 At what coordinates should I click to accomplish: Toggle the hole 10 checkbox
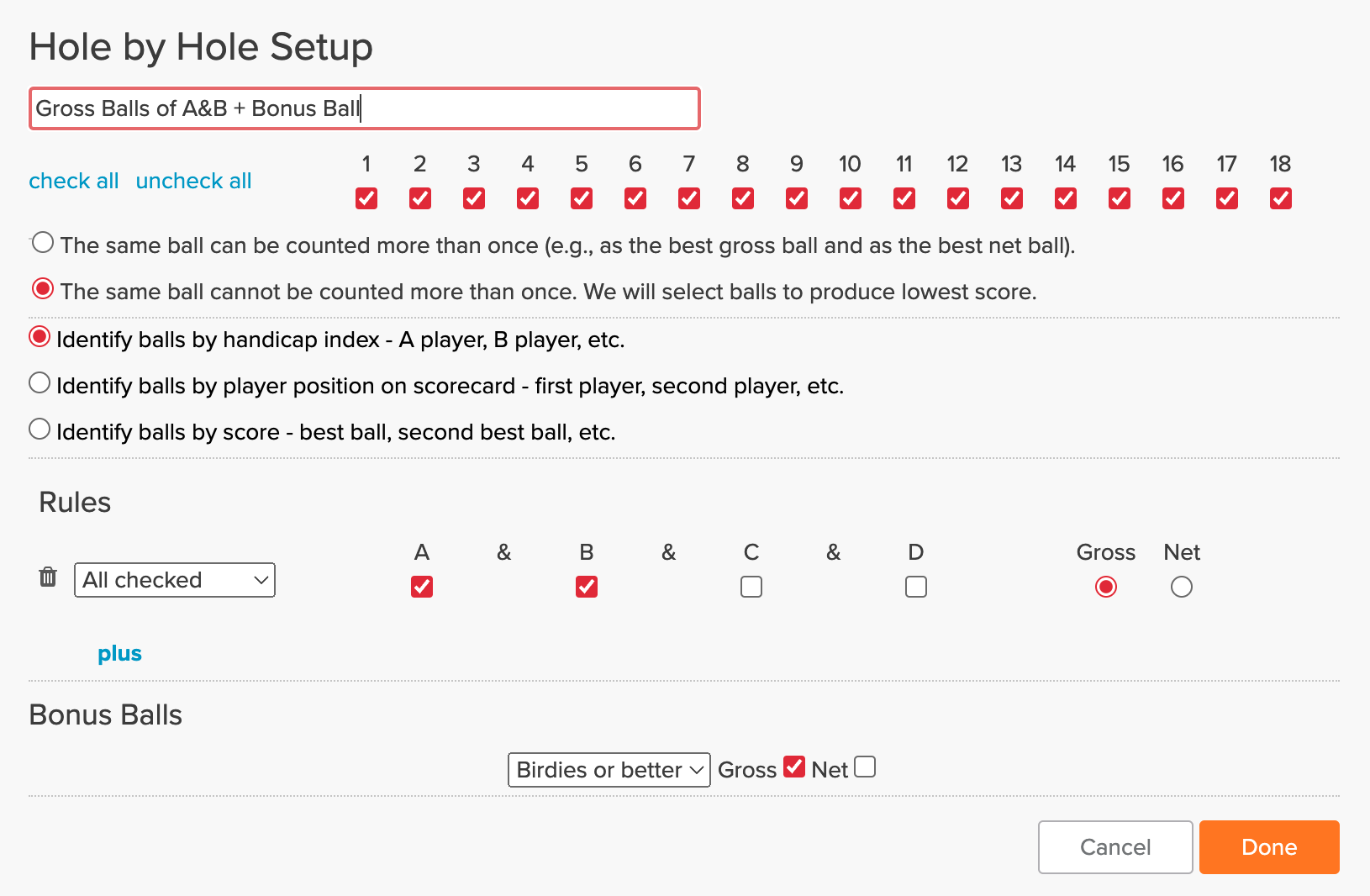point(851,198)
